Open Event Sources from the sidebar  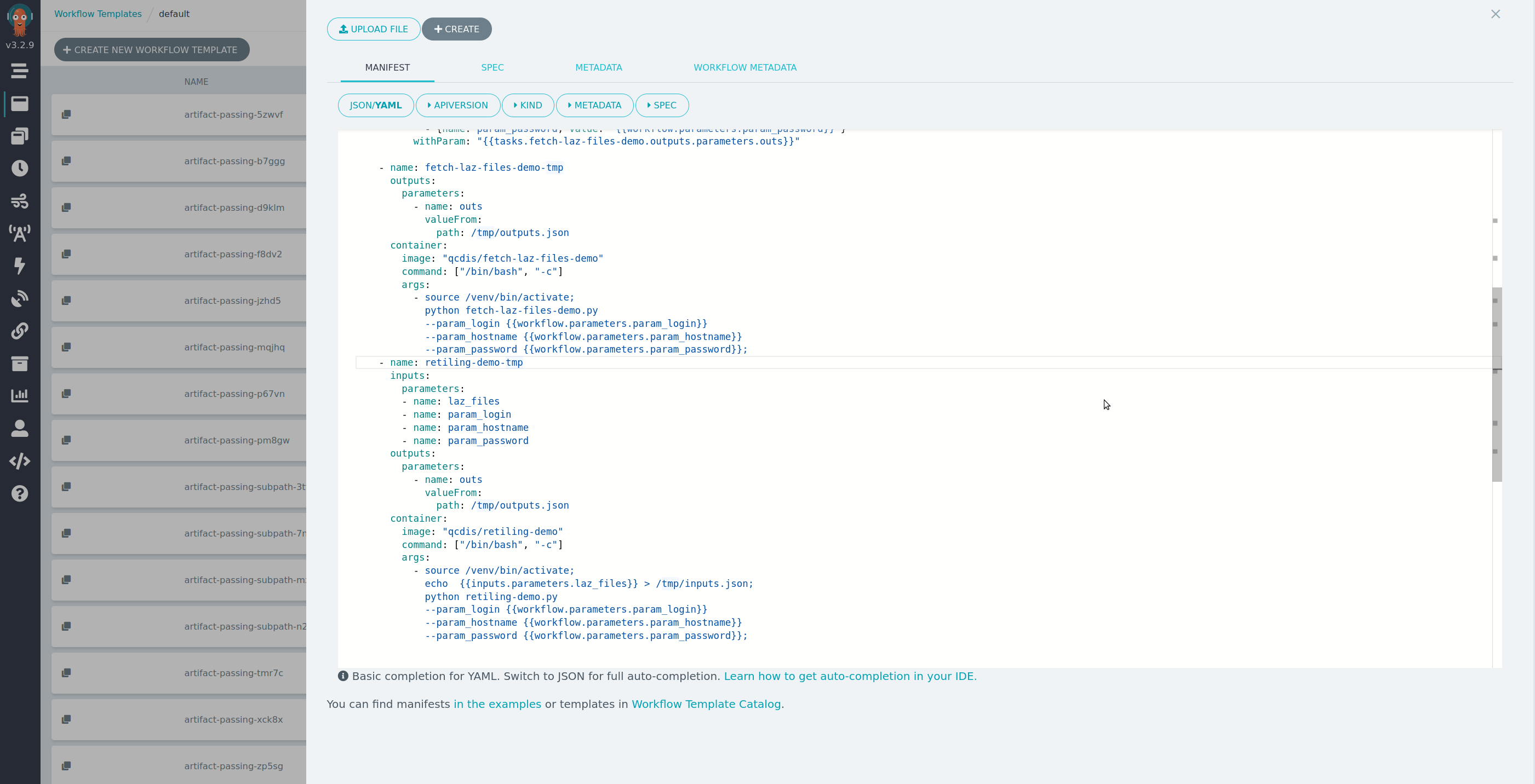click(x=20, y=234)
